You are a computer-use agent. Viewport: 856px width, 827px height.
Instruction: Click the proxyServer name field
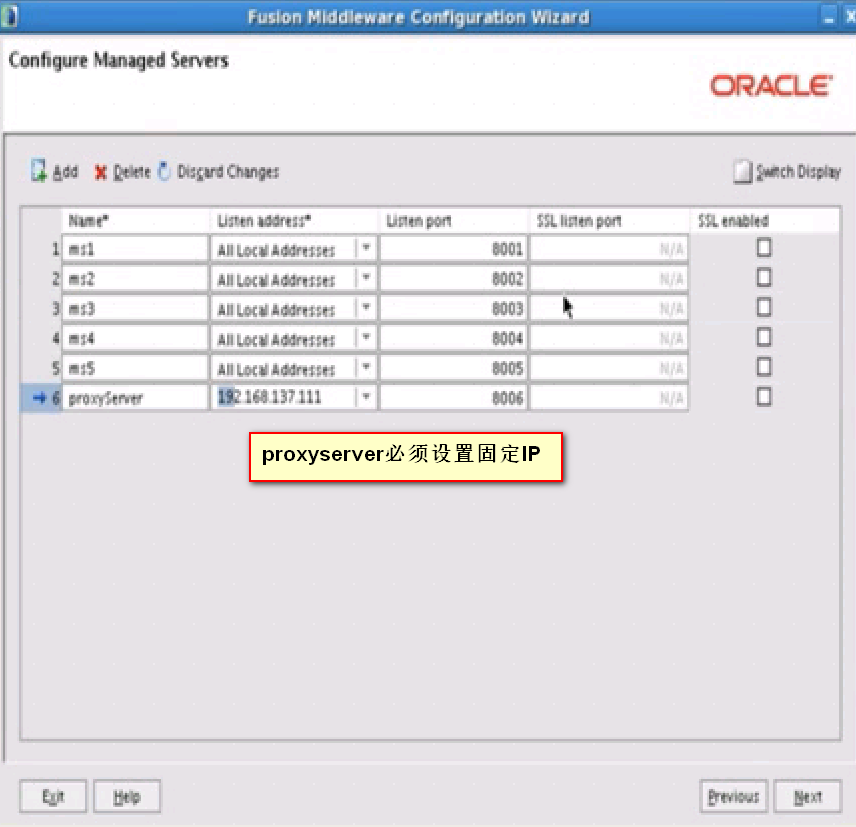click(x=135, y=398)
